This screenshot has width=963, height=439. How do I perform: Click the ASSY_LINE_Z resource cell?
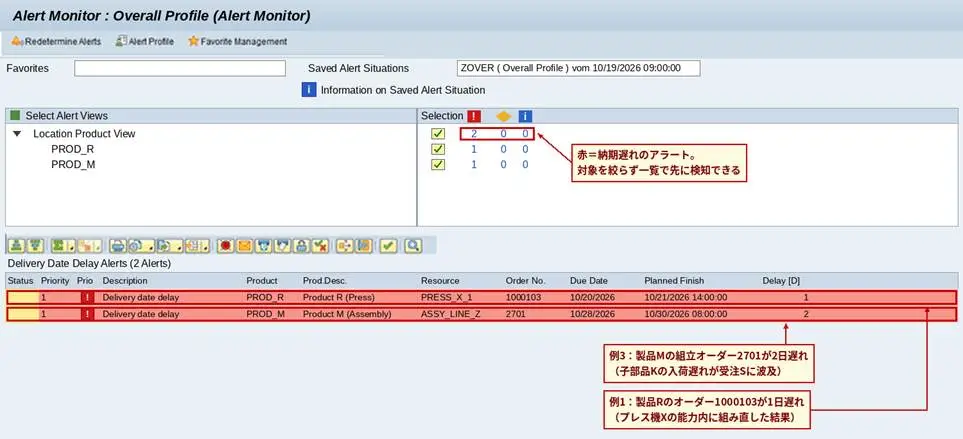coord(451,314)
